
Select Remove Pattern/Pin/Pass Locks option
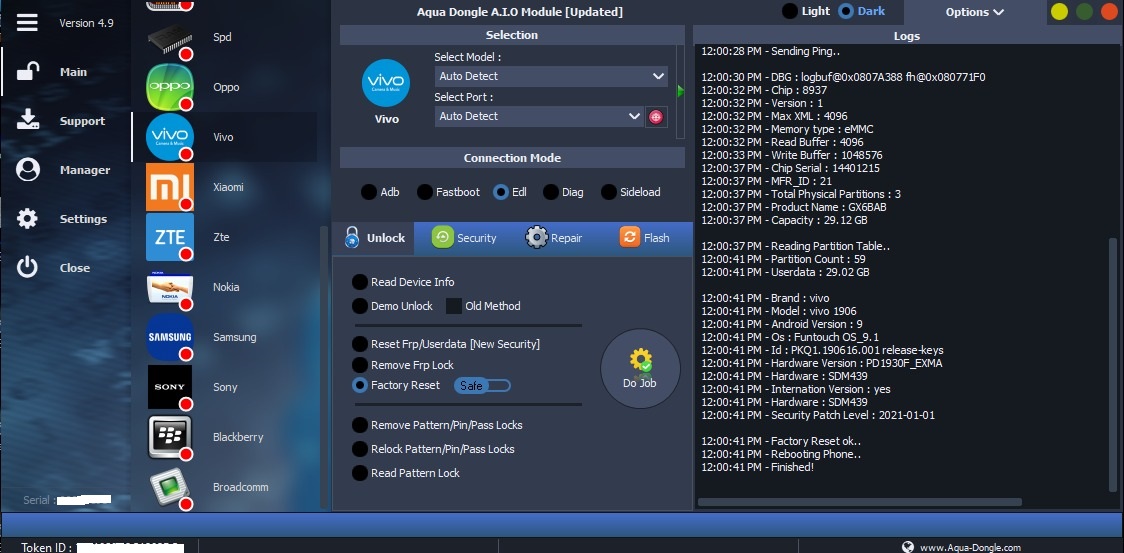pyautogui.click(x=437, y=425)
